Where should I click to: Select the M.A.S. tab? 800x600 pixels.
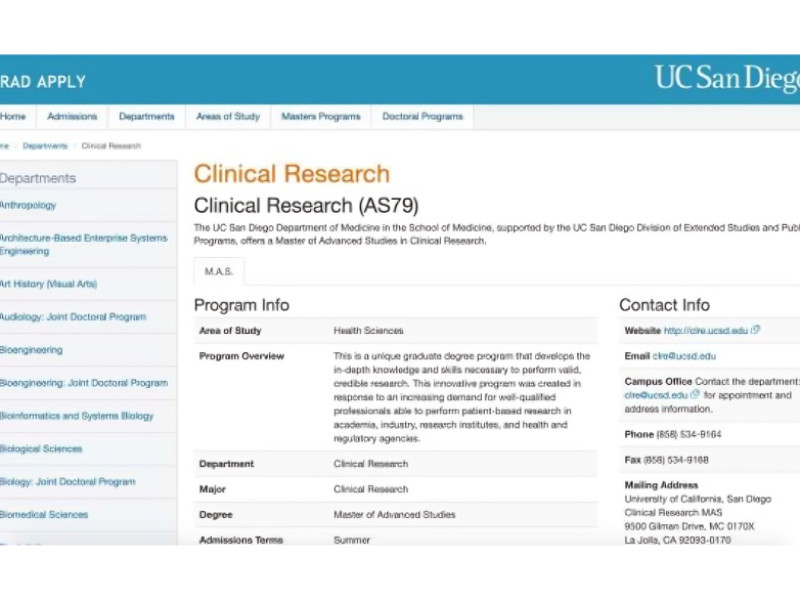[x=219, y=271]
